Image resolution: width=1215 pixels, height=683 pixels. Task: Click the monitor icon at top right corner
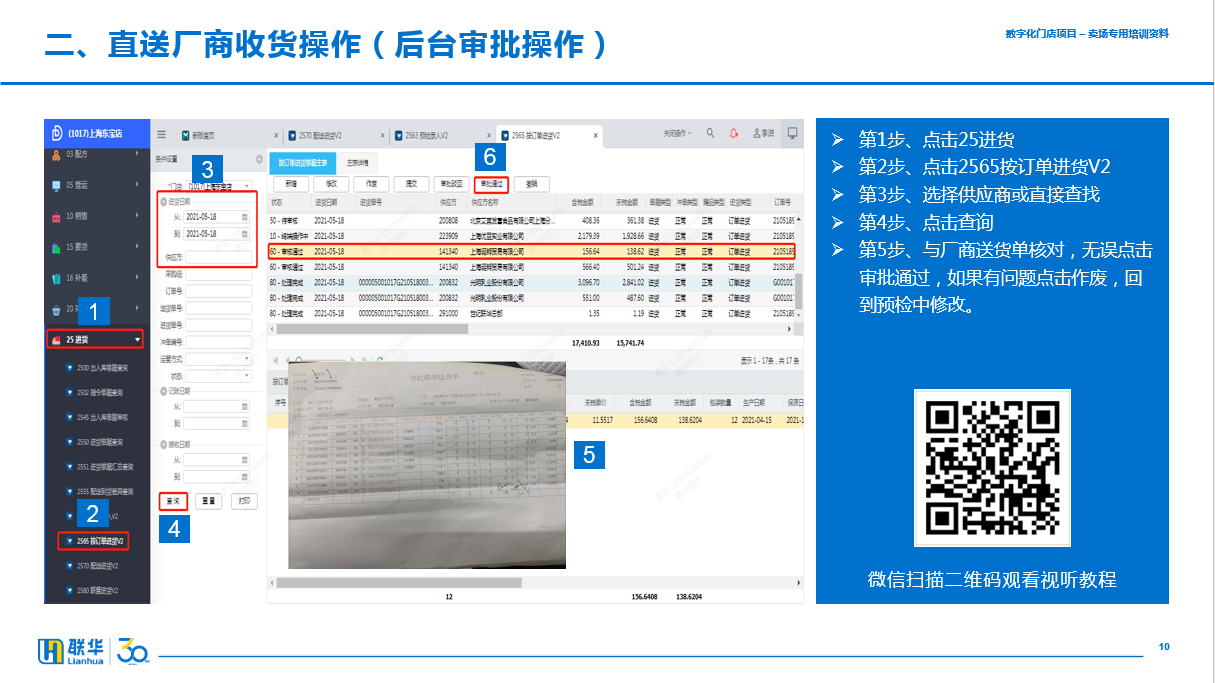(x=793, y=133)
